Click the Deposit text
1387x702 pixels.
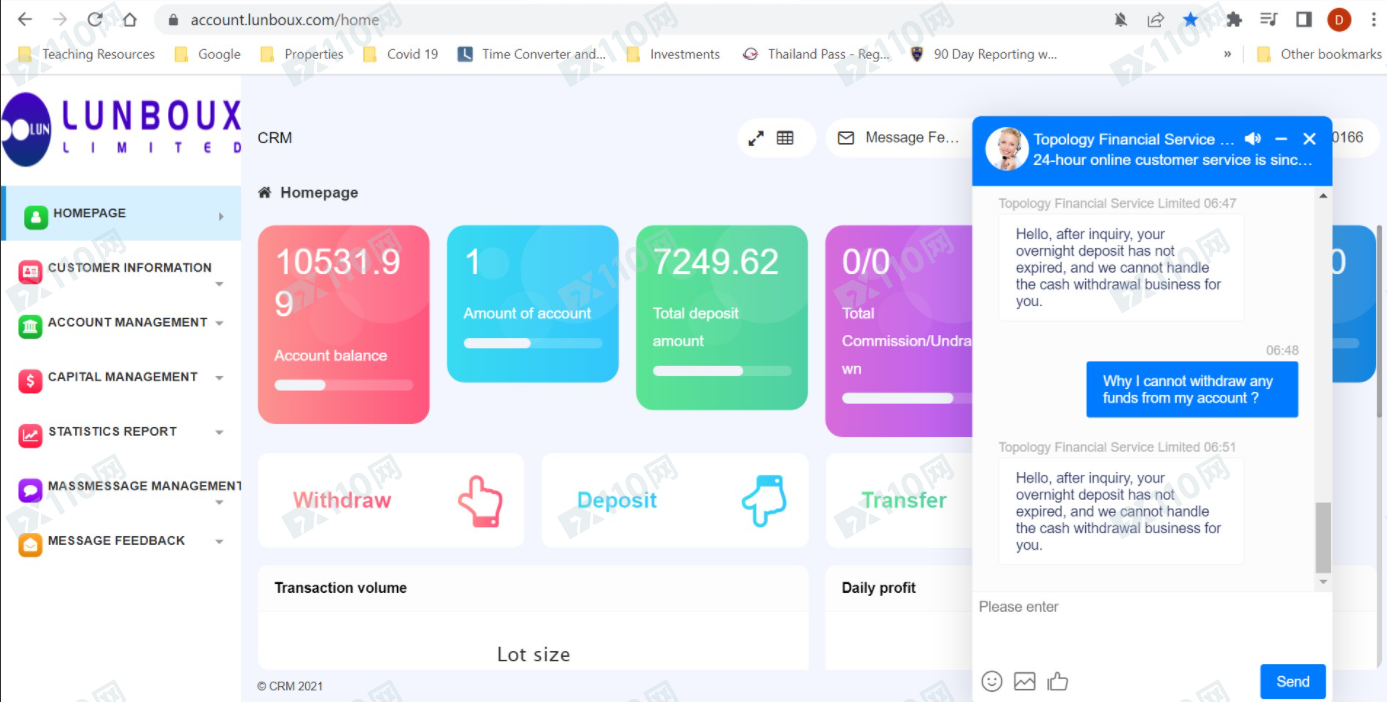tap(617, 500)
